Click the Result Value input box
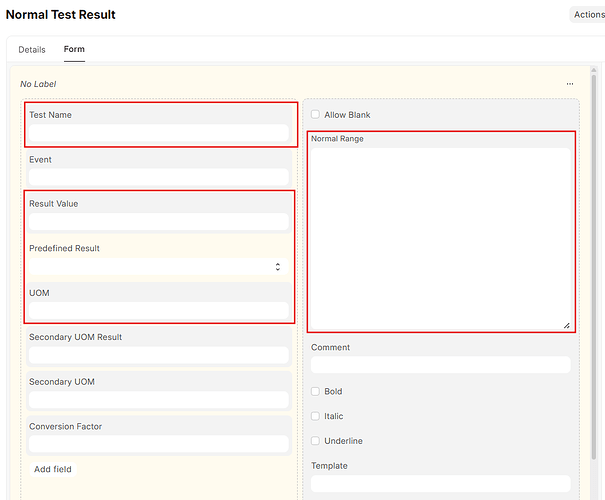This screenshot has width=605, height=500. click(x=158, y=222)
